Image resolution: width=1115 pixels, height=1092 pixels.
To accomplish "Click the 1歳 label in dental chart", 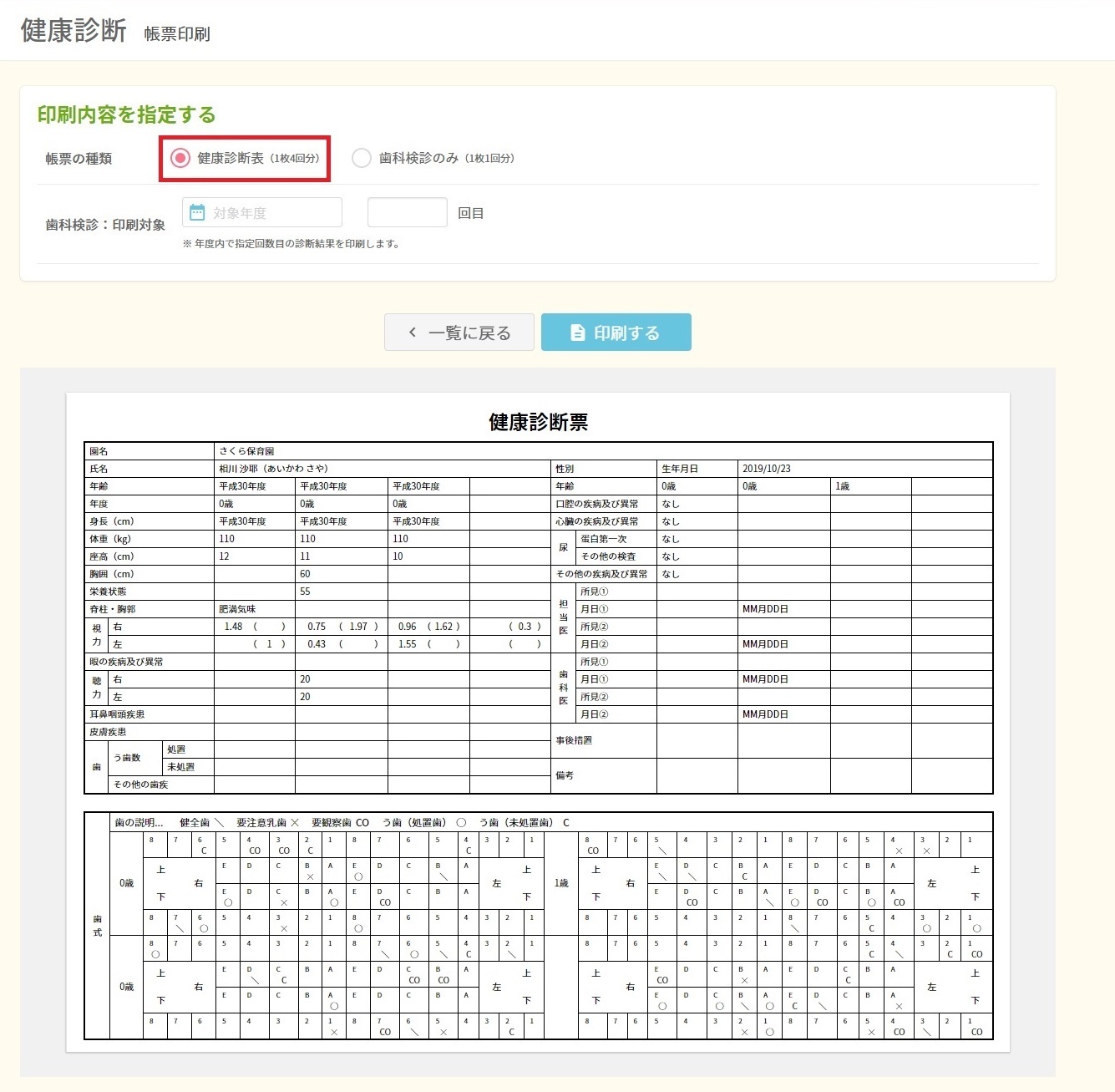I will coord(561,883).
